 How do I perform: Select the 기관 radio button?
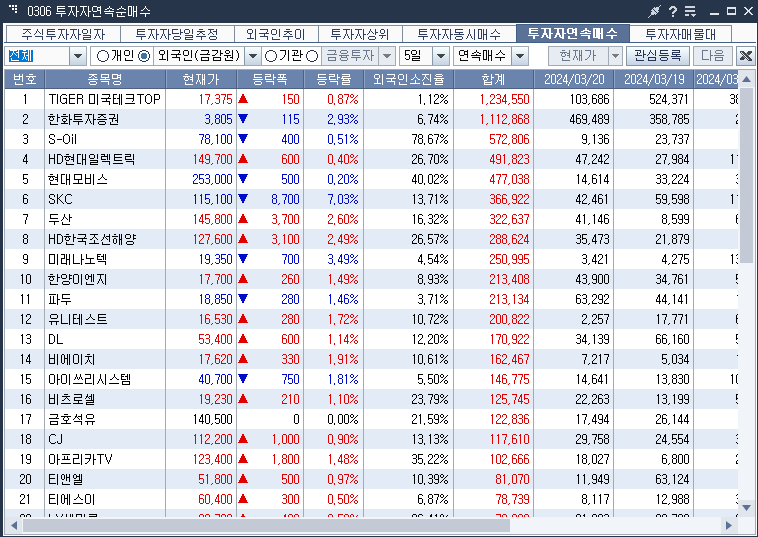point(271,56)
